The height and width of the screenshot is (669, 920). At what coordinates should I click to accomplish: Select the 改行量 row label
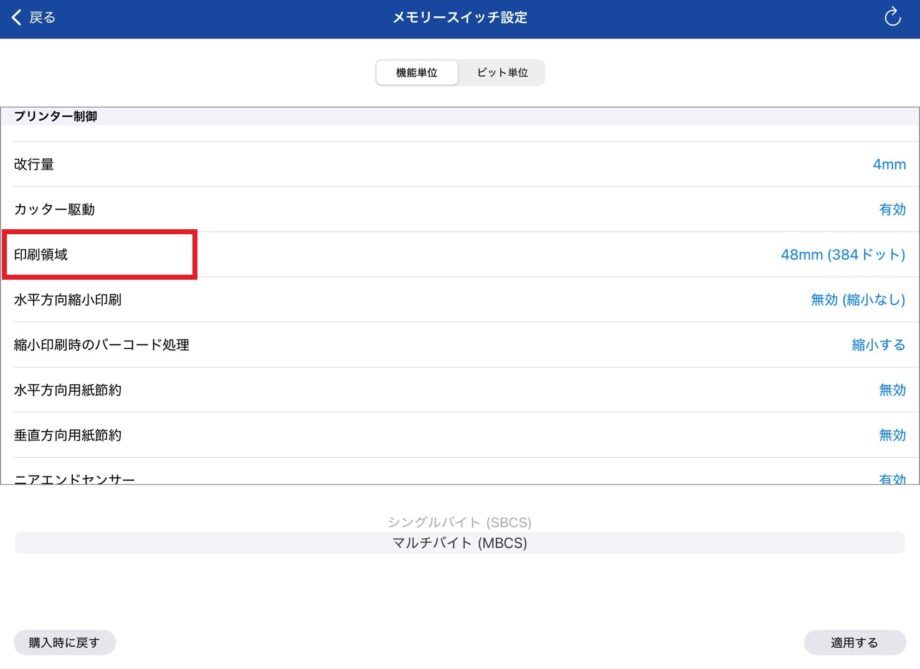pyautogui.click(x=34, y=164)
